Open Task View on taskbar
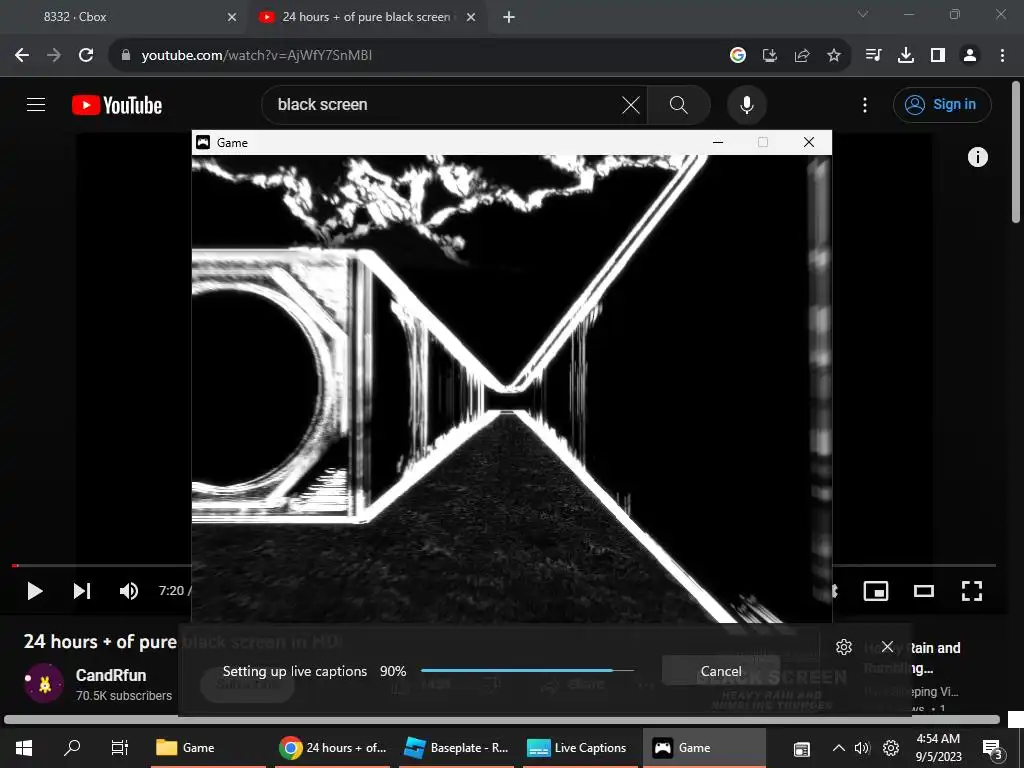 point(120,748)
